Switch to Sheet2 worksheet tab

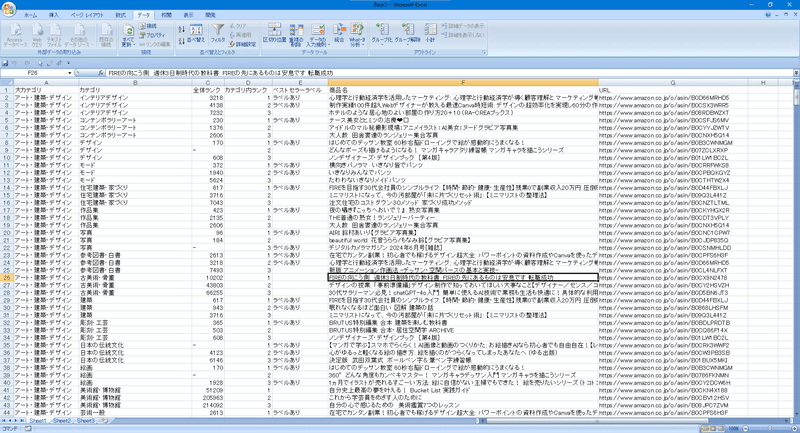coord(62,421)
